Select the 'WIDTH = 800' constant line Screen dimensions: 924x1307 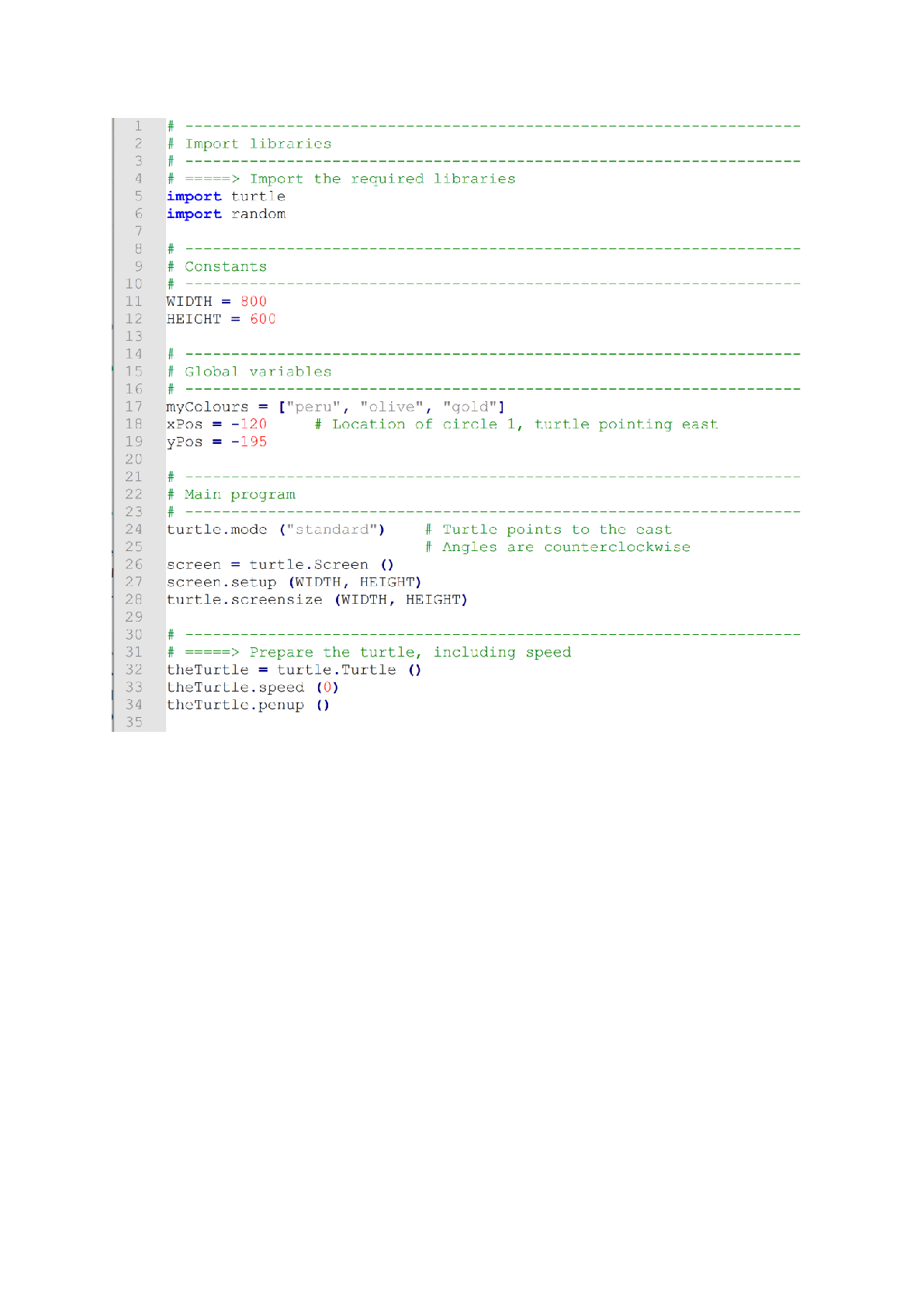(x=216, y=301)
